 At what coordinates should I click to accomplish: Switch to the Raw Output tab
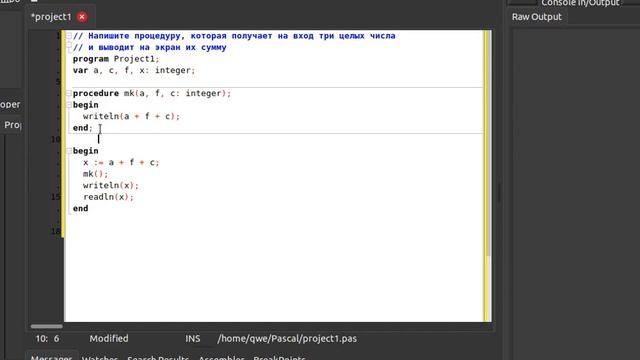(537, 17)
